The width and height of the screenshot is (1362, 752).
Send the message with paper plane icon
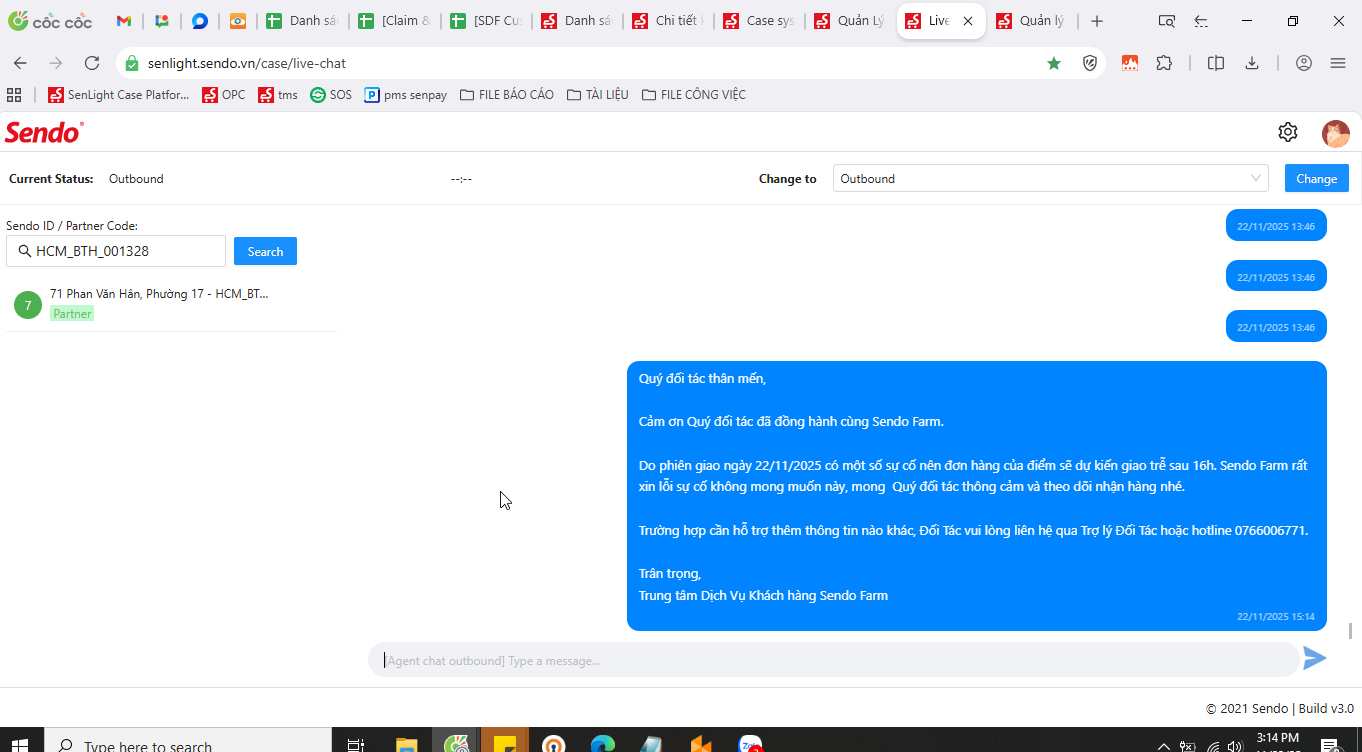(x=1315, y=658)
